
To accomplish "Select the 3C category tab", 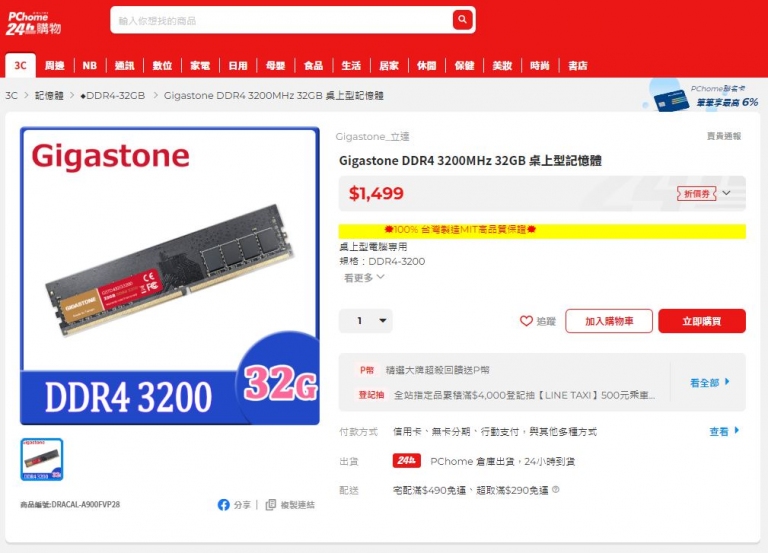I will pyautogui.click(x=21, y=66).
